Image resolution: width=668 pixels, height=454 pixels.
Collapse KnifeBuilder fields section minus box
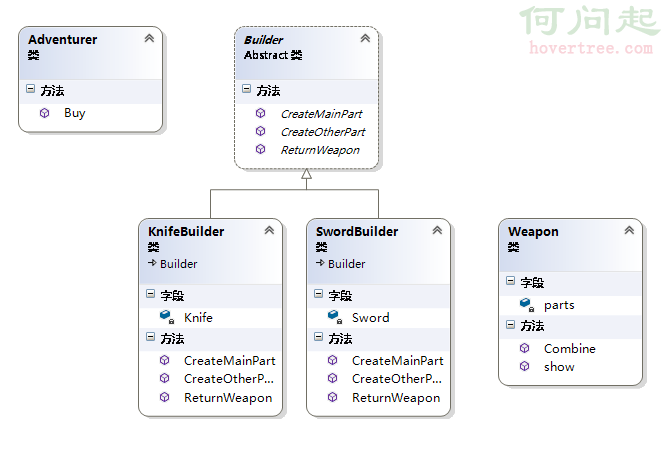pyautogui.click(x=150, y=293)
